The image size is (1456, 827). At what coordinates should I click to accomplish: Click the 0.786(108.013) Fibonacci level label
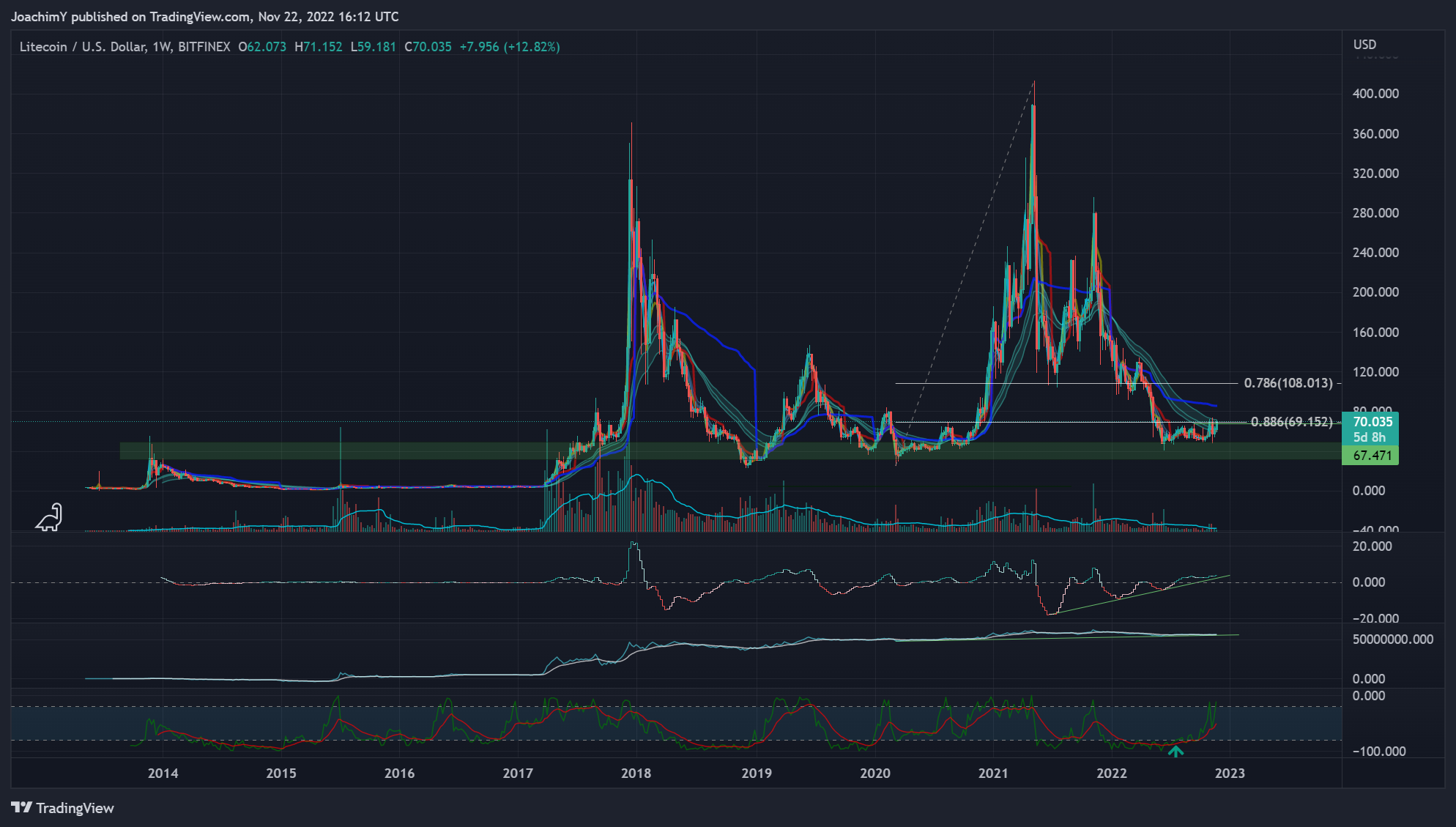click(x=1288, y=383)
